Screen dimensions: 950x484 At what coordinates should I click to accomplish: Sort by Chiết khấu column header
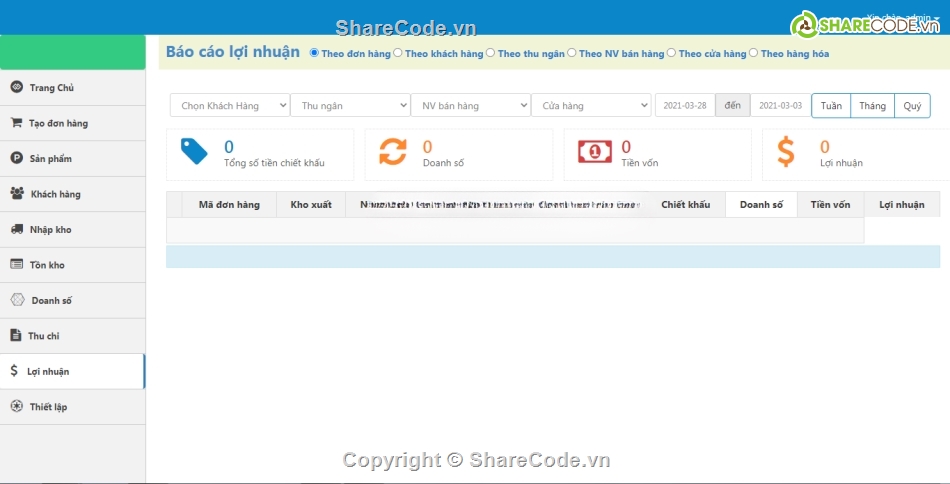pyautogui.click(x=685, y=205)
